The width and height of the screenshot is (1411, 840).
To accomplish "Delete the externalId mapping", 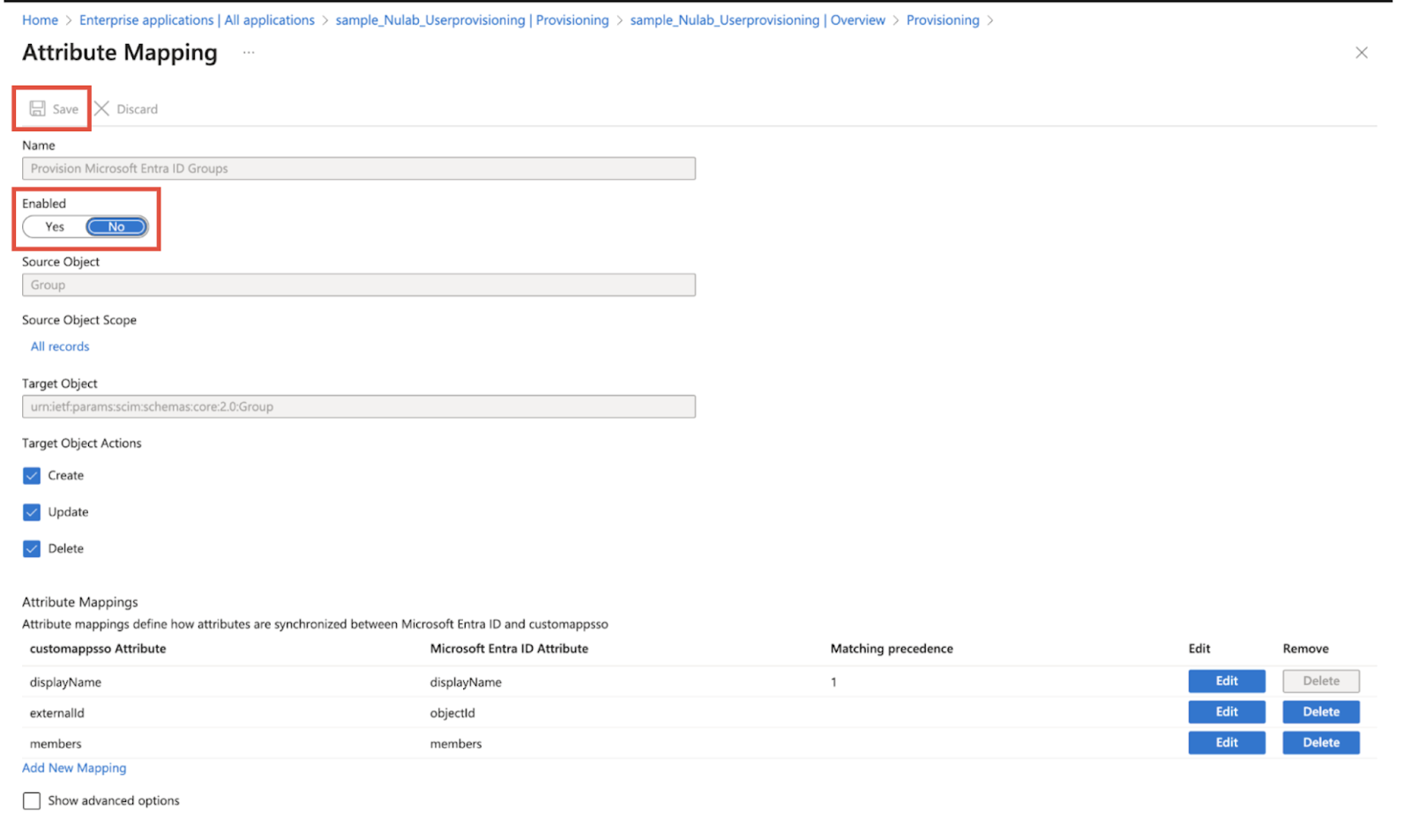I will tap(1321, 712).
